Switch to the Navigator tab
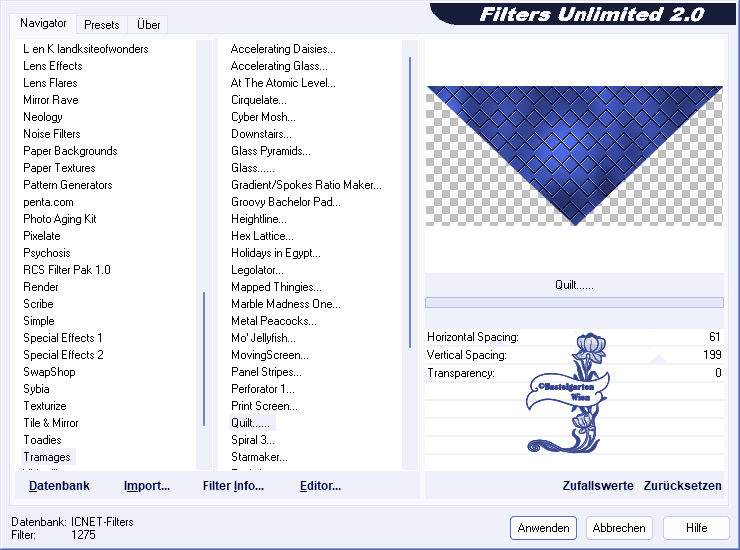This screenshot has height=550, width=740. 43,23
